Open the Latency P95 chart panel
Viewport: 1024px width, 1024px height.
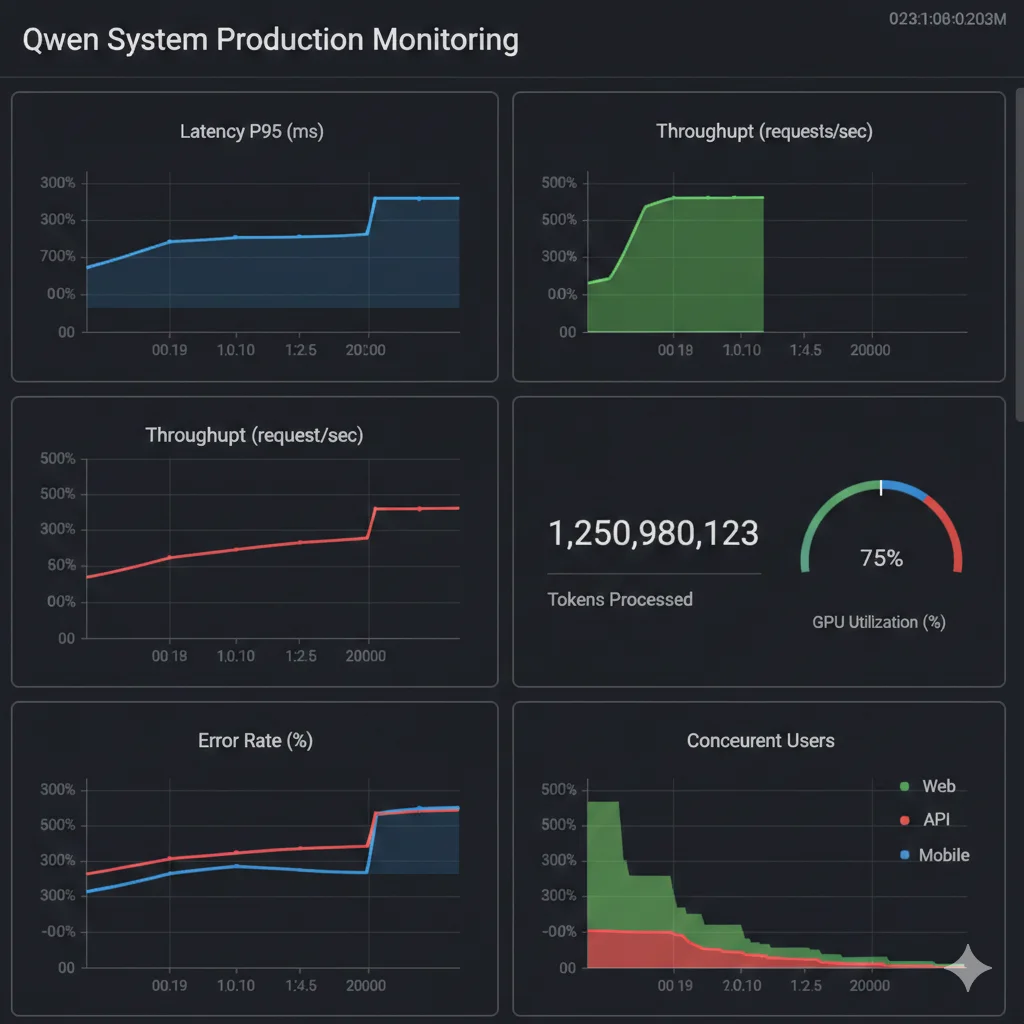pos(254,236)
